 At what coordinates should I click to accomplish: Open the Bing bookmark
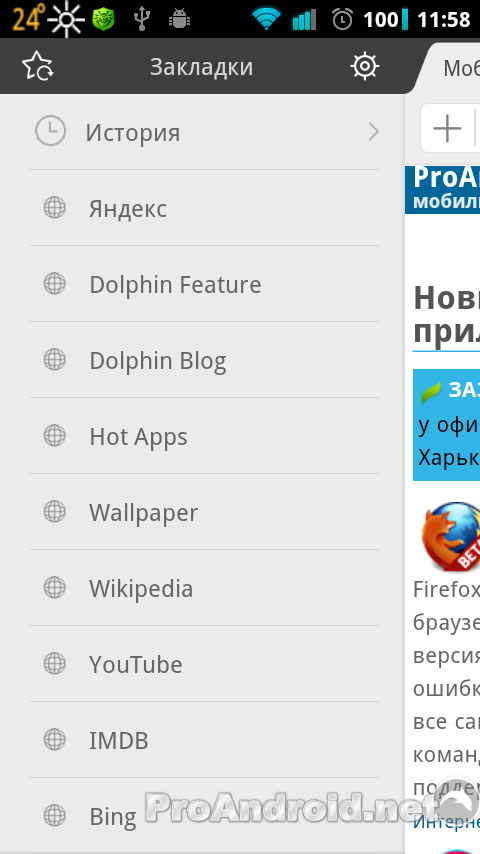tap(205, 815)
